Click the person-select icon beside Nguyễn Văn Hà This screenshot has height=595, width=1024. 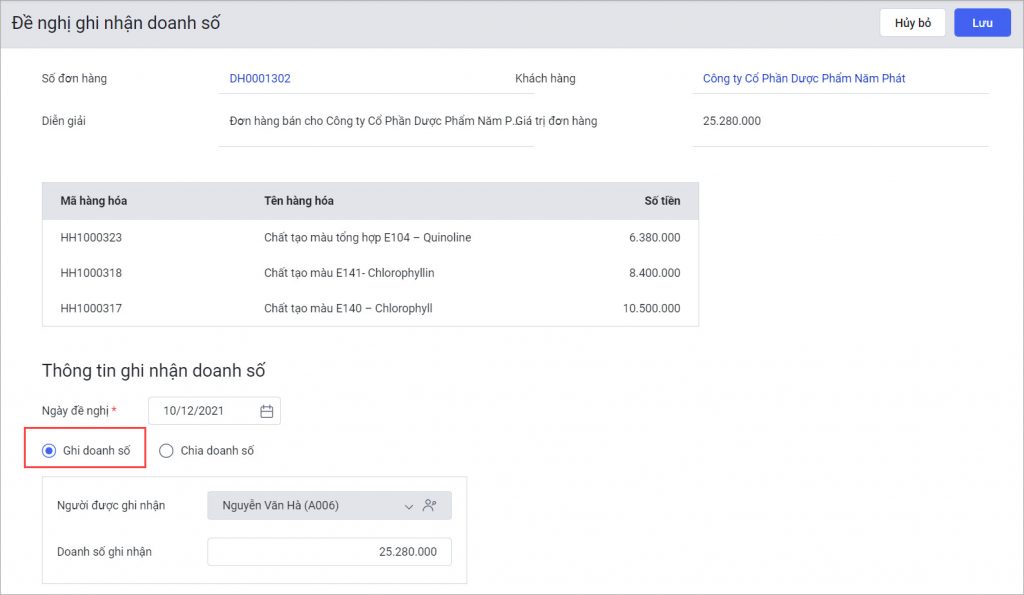click(x=430, y=506)
